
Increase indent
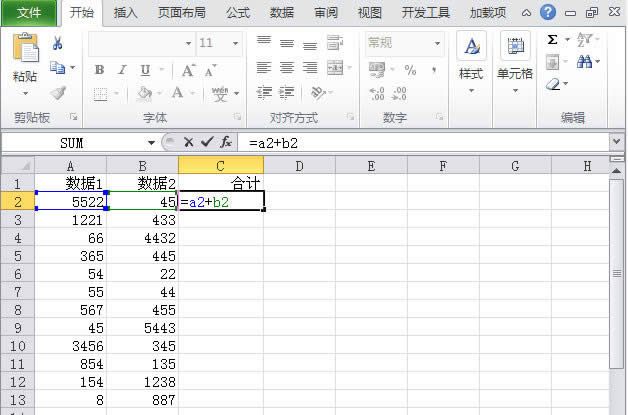pyautogui.click(x=286, y=93)
